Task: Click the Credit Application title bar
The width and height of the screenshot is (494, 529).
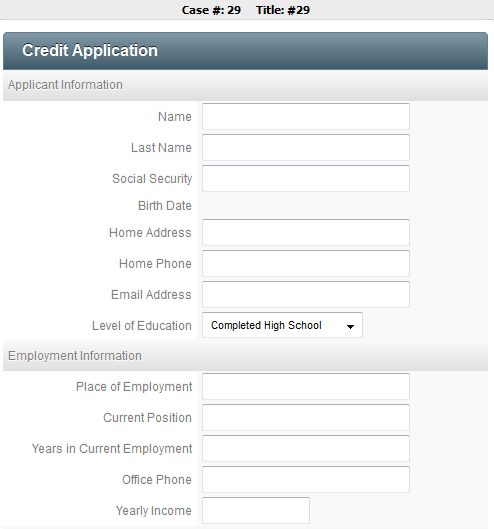Action: [245, 51]
